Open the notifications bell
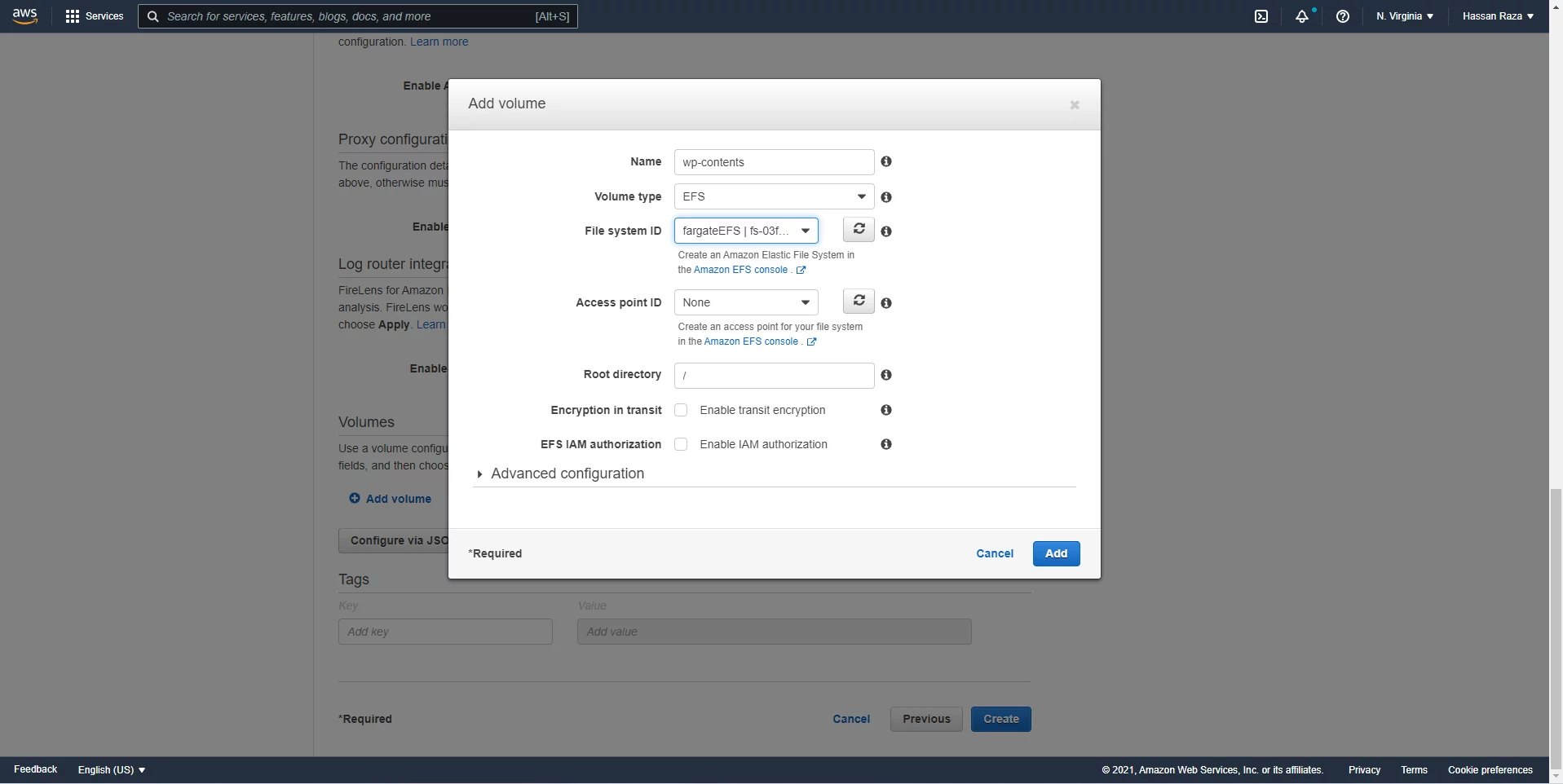The image size is (1563, 784). coord(1302,16)
